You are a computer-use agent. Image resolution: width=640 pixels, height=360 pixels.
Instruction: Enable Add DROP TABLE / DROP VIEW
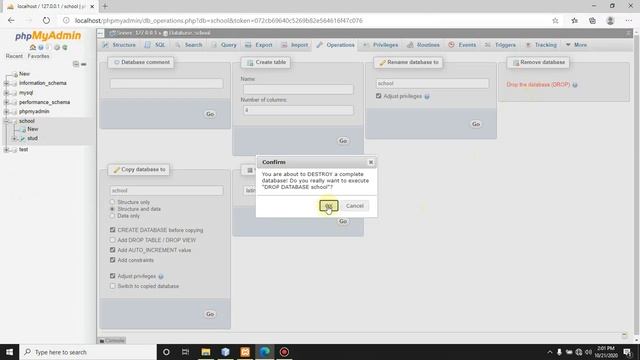click(113, 240)
